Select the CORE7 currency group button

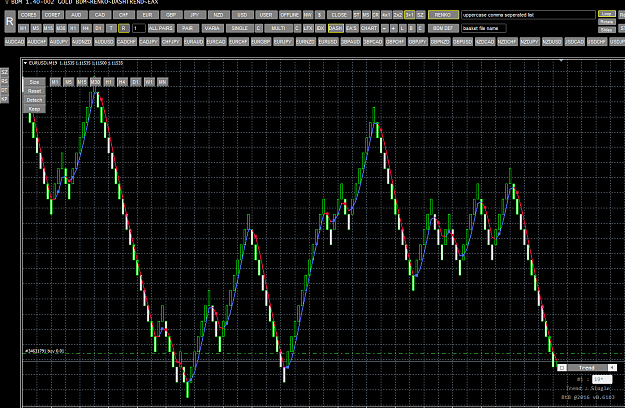point(52,15)
